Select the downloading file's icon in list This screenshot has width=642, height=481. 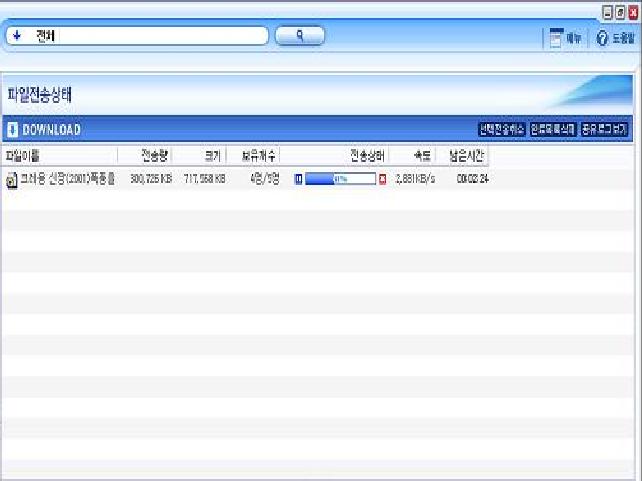[11, 180]
